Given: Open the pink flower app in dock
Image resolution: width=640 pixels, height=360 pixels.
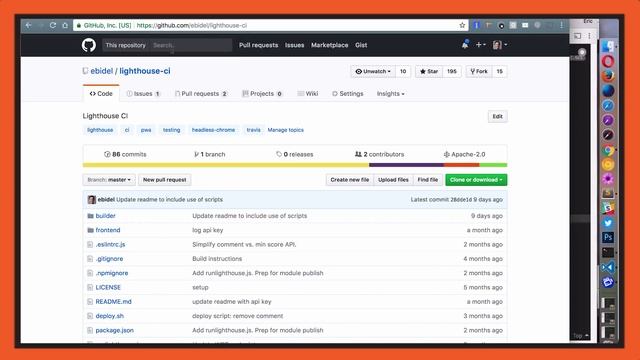Looking at the screenshot, I should 608,179.
